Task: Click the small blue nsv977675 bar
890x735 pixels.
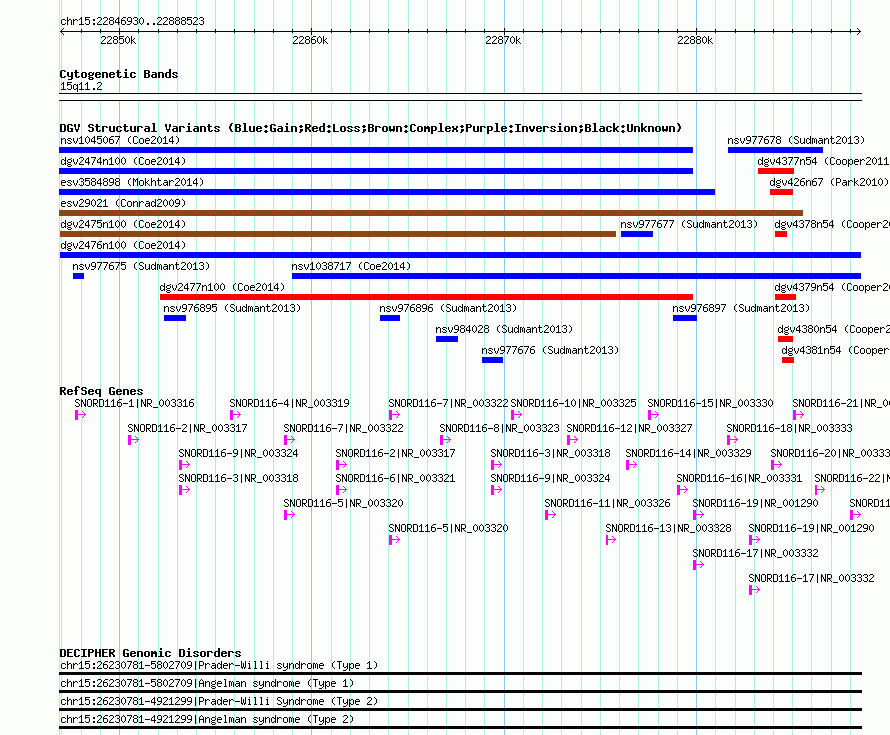Action: (78, 276)
